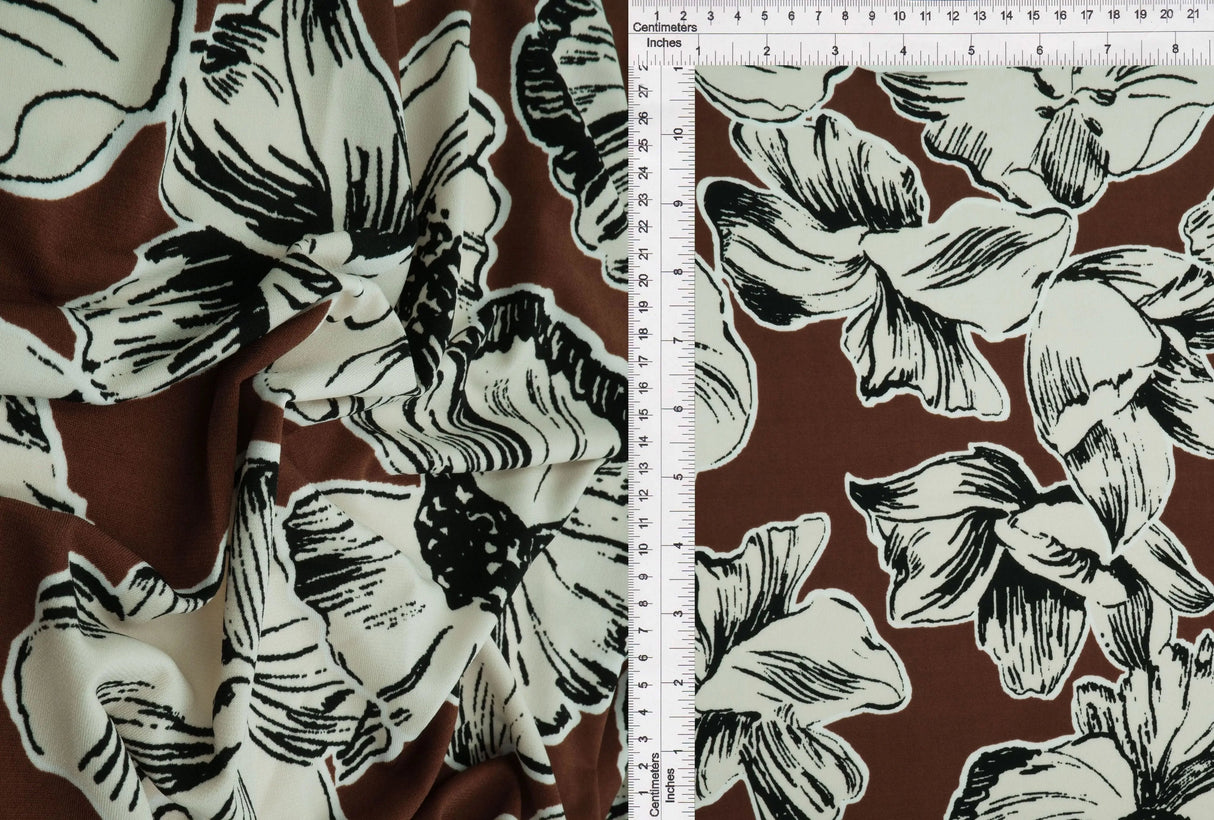Click the 8-inch mark on the top ruler
Viewport: 1214px width, 820px height.
pyautogui.click(x=1175, y=46)
